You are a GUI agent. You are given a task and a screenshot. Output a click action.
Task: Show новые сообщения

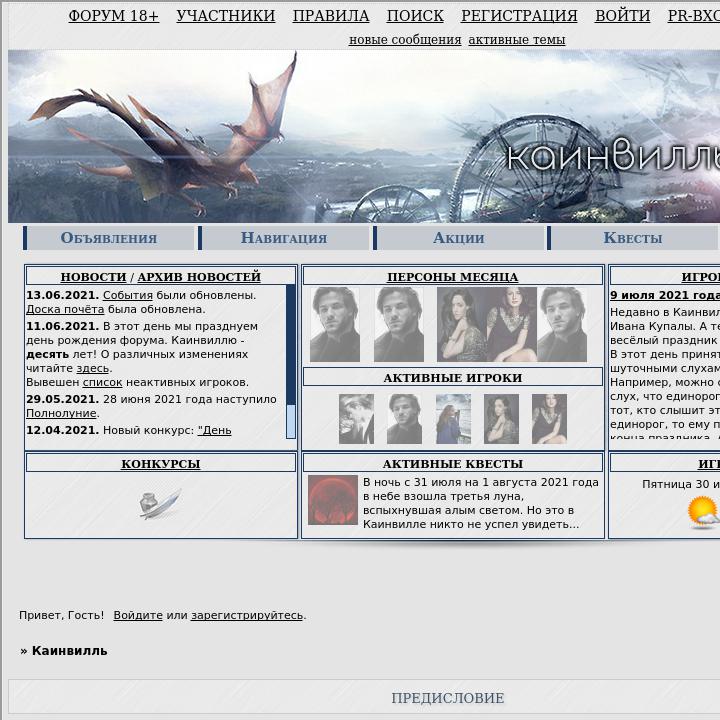click(405, 40)
